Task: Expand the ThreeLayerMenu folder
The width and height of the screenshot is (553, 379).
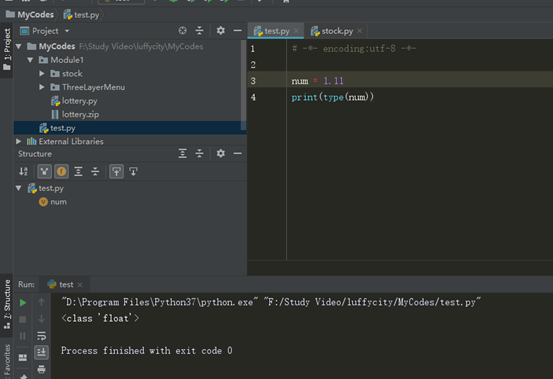Action: [x=42, y=87]
